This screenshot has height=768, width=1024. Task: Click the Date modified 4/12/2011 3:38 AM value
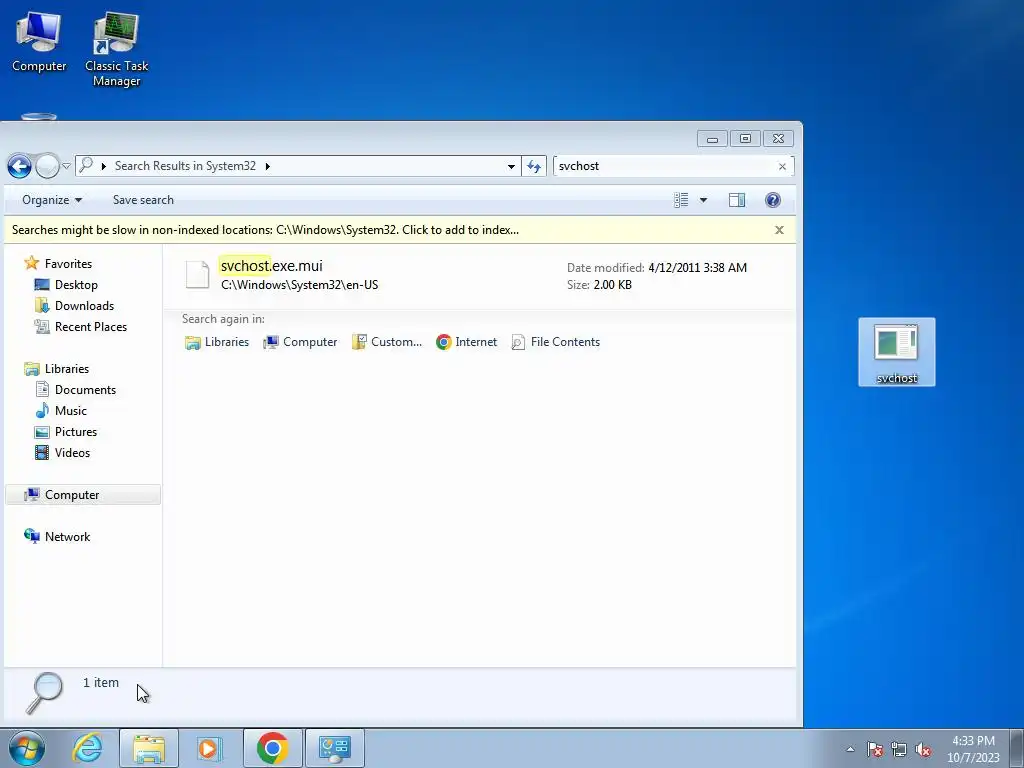[697, 268]
